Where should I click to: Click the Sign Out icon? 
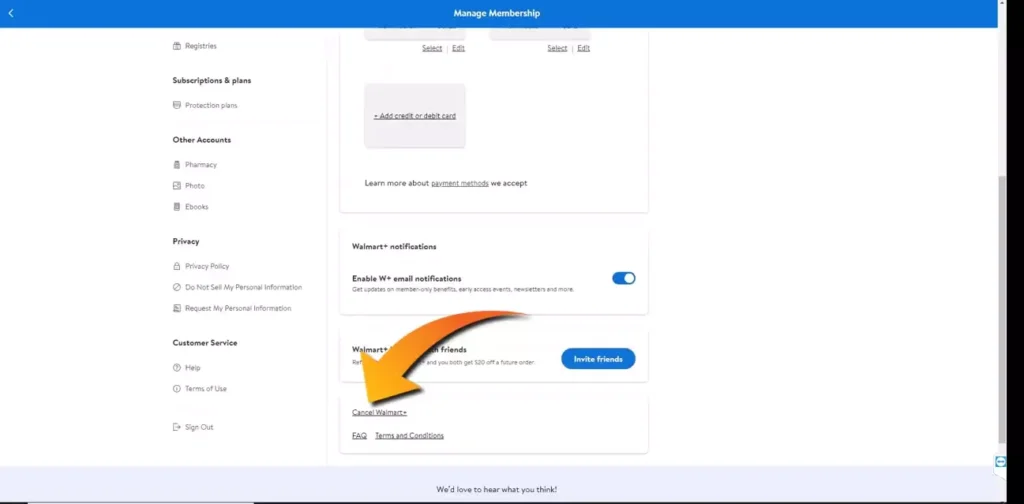pos(176,427)
